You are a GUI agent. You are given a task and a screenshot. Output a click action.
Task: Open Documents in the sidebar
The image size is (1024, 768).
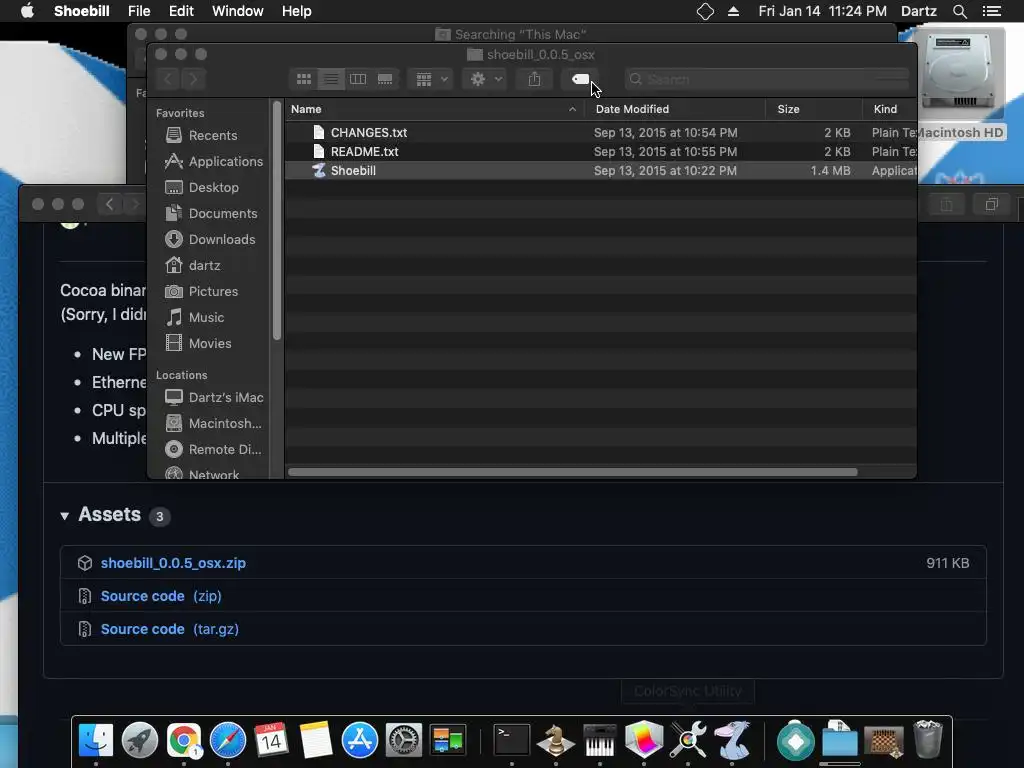(211, 214)
